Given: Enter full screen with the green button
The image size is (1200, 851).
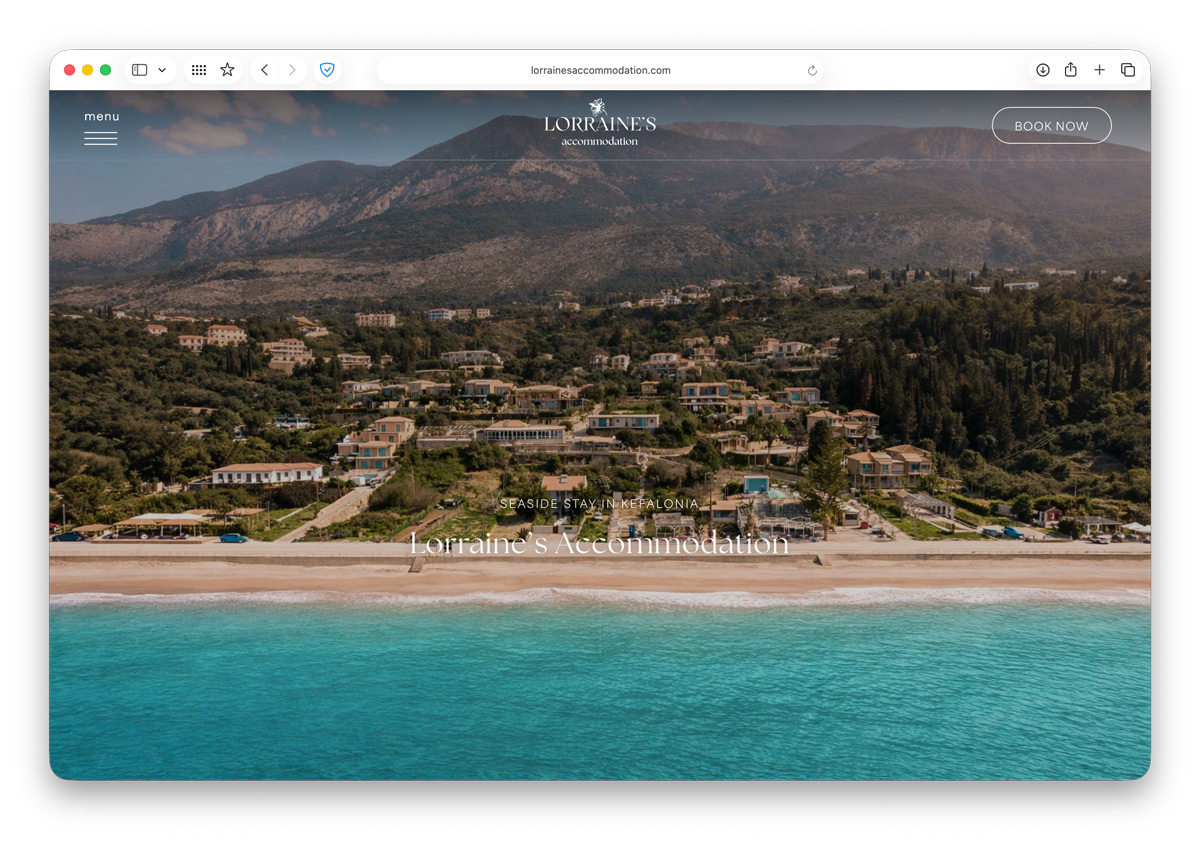Looking at the screenshot, I should click(105, 70).
